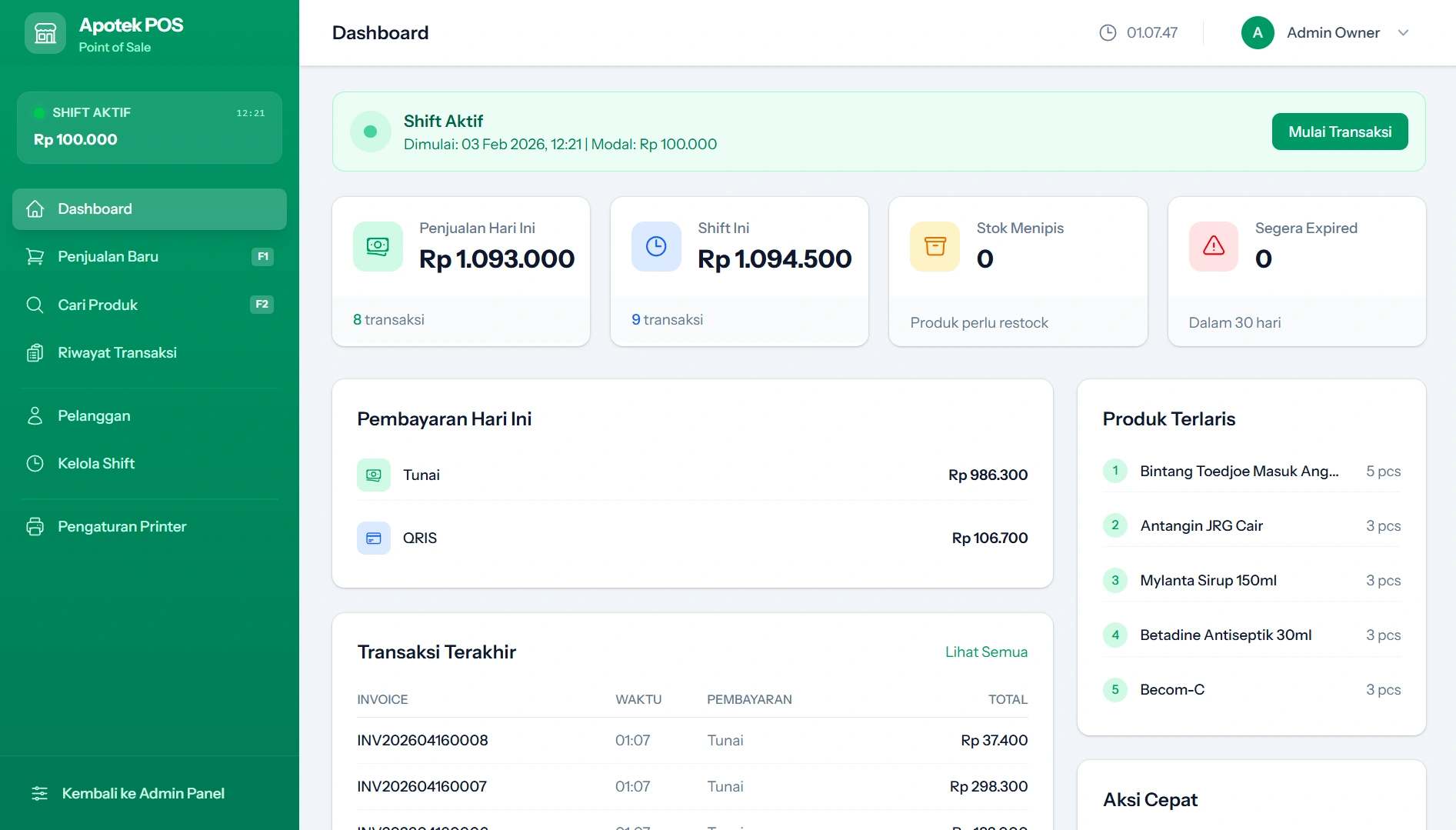Image resolution: width=1456 pixels, height=830 pixels.
Task: Click Kembali ke Admin Panel link
Action: [143, 793]
